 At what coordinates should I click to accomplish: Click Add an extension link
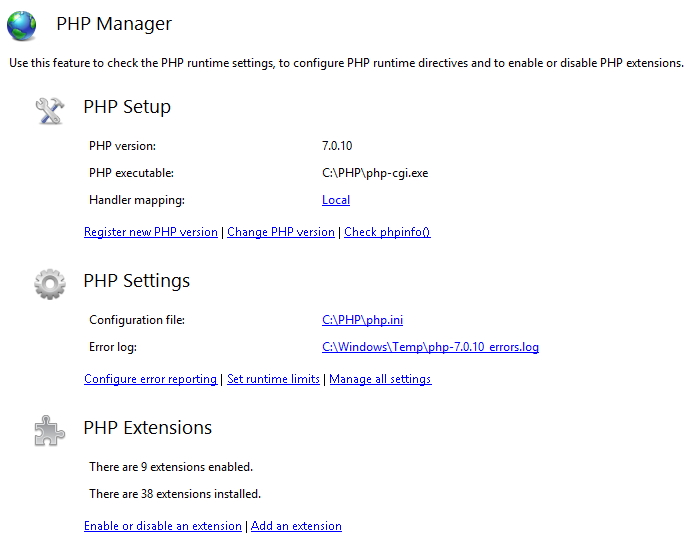tap(296, 526)
